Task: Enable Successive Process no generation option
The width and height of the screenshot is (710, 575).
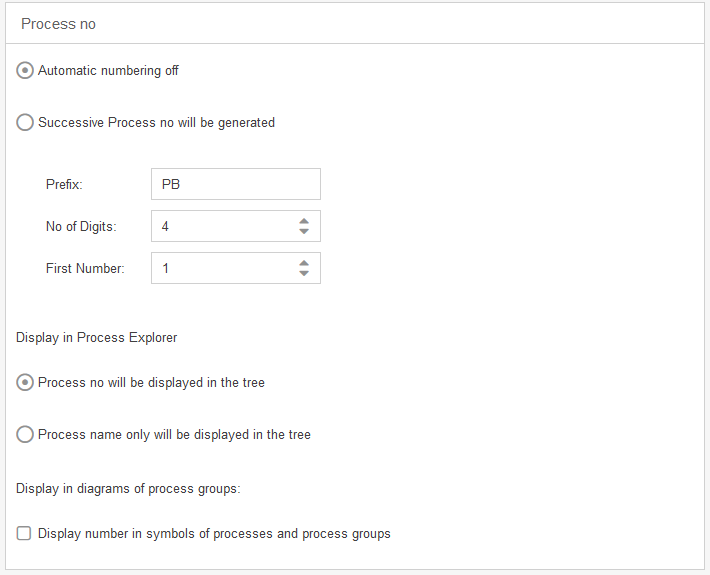Action: (x=25, y=123)
